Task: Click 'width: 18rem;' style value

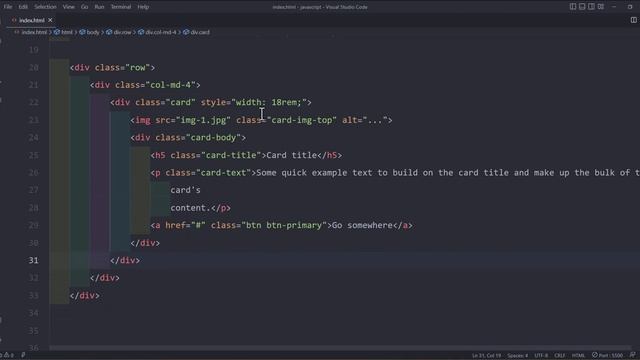Action: 269,102
